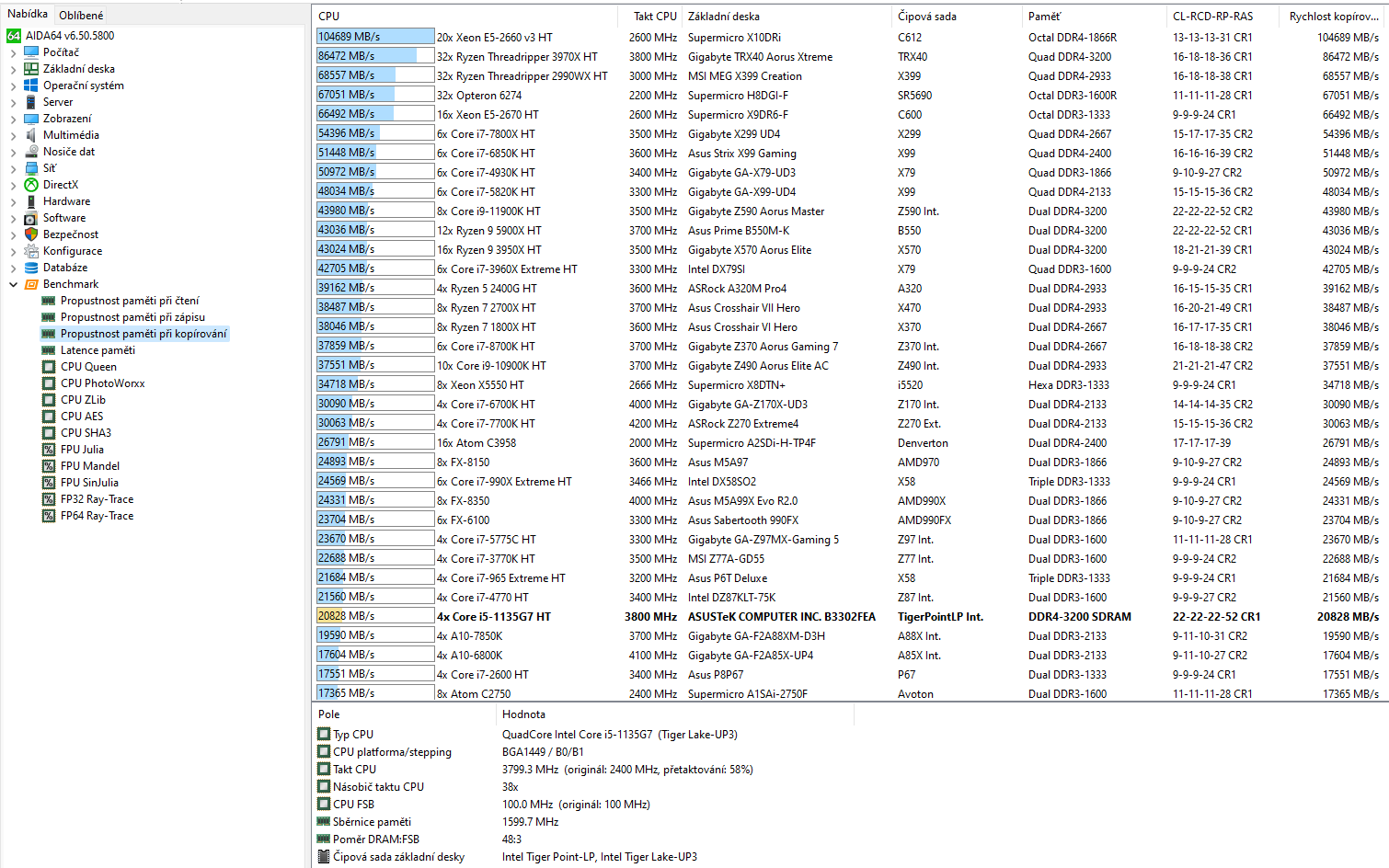The width and height of the screenshot is (1389, 868).
Task: Sort by the Základní deska column header
Action: [787, 17]
